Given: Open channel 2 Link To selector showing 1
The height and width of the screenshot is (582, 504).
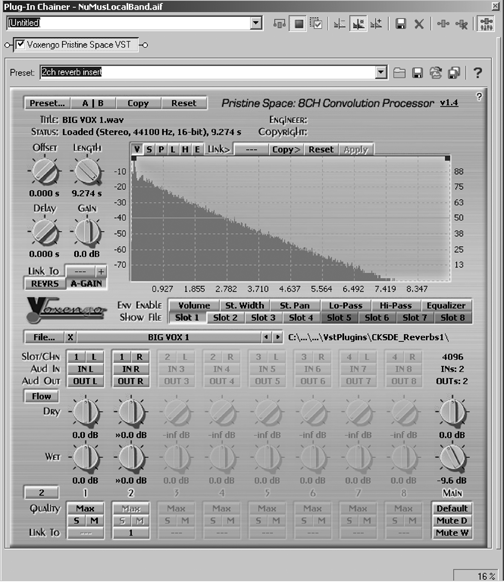Looking at the screenshot, I should click(x=131, y=533).
